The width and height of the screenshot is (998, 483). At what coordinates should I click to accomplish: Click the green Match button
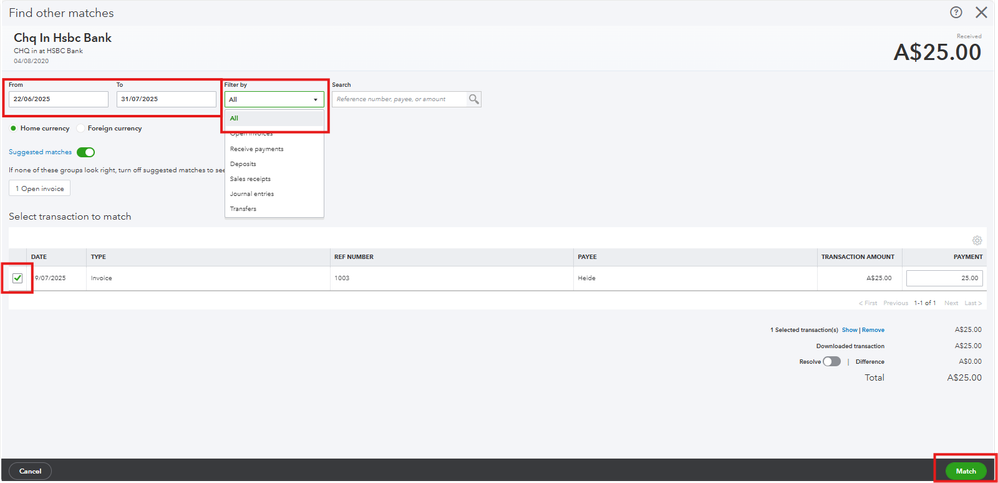pyautogui.click(x=966, y=471)
